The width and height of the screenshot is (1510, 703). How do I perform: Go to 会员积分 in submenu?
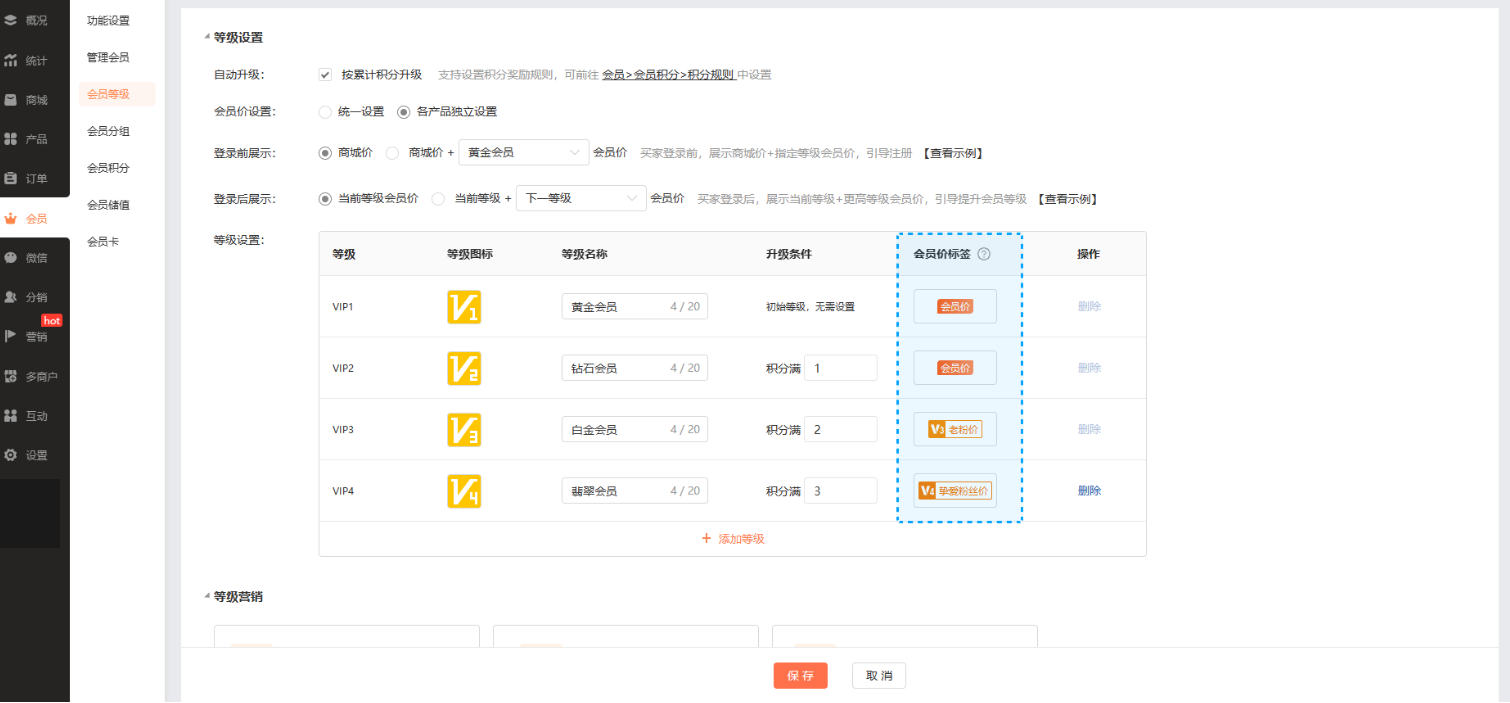(x=108, y=168)
